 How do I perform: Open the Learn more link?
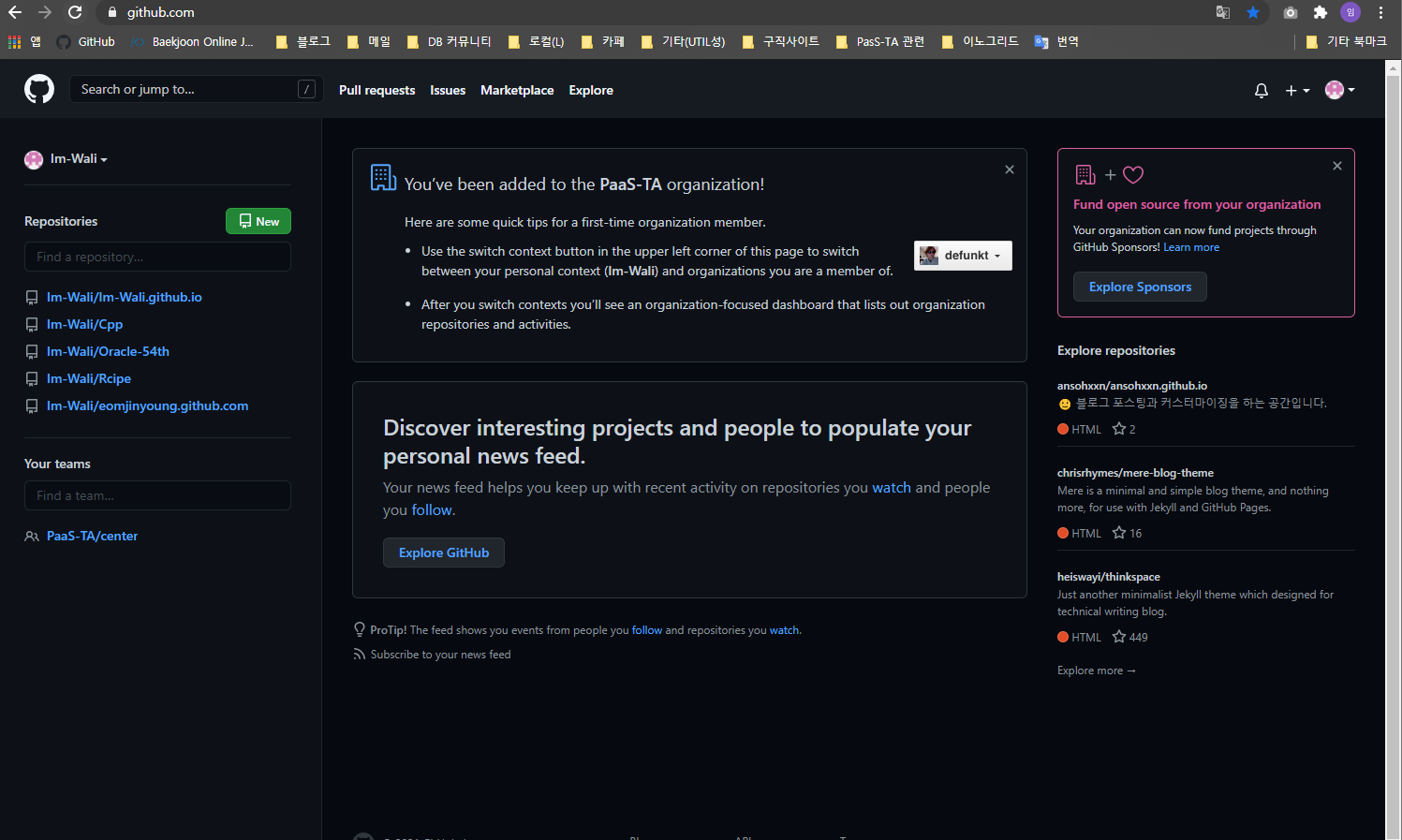point(1191,247)
